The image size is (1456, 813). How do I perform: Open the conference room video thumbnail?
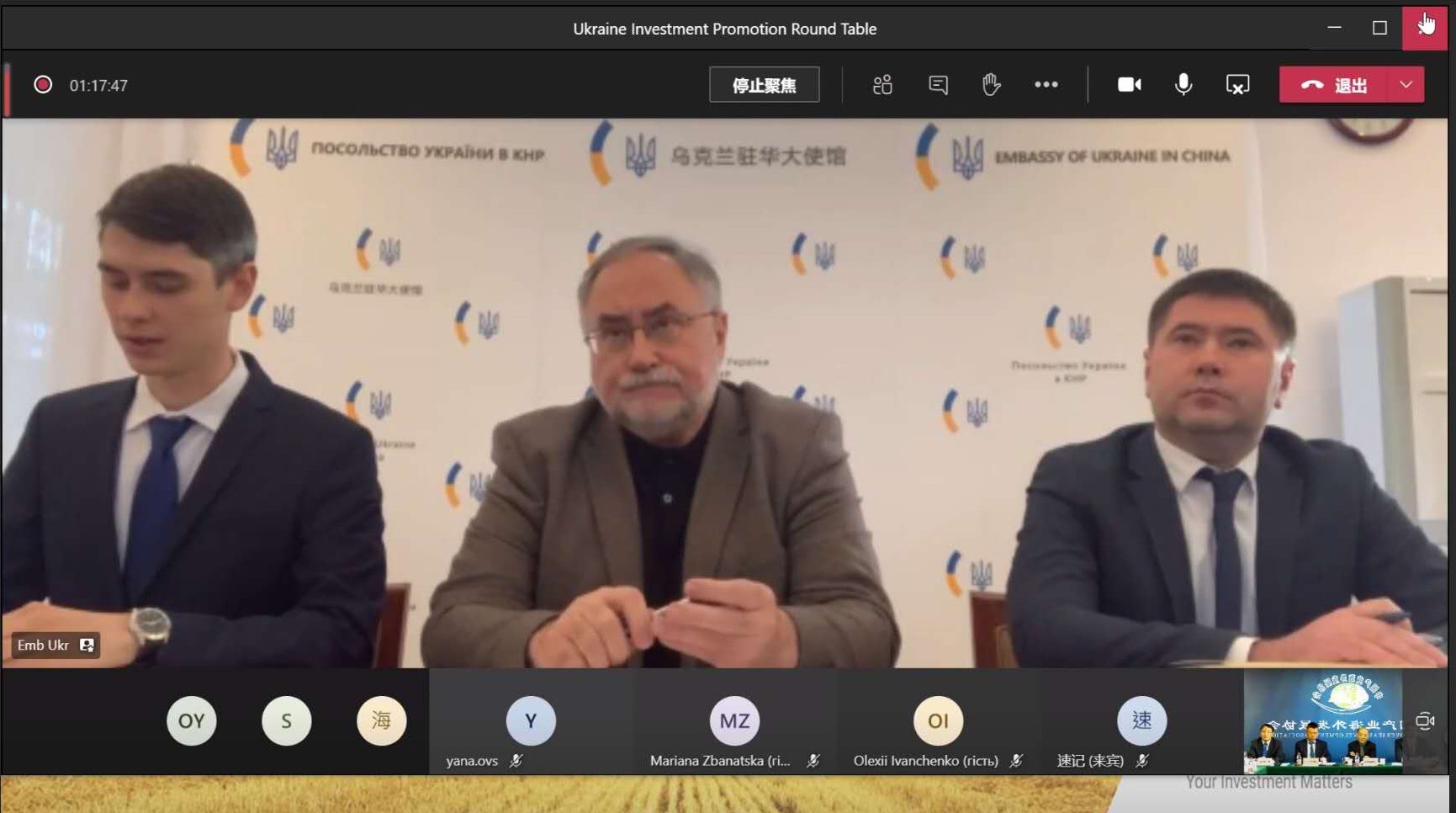coord(1323,721)
